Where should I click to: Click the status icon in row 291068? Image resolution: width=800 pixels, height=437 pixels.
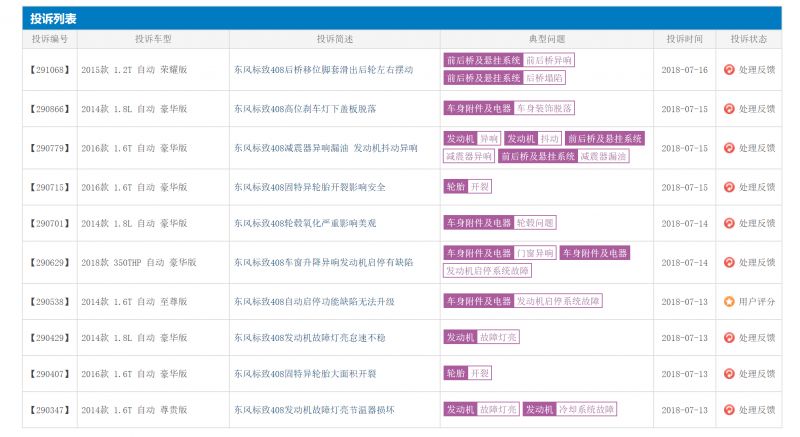729,70
